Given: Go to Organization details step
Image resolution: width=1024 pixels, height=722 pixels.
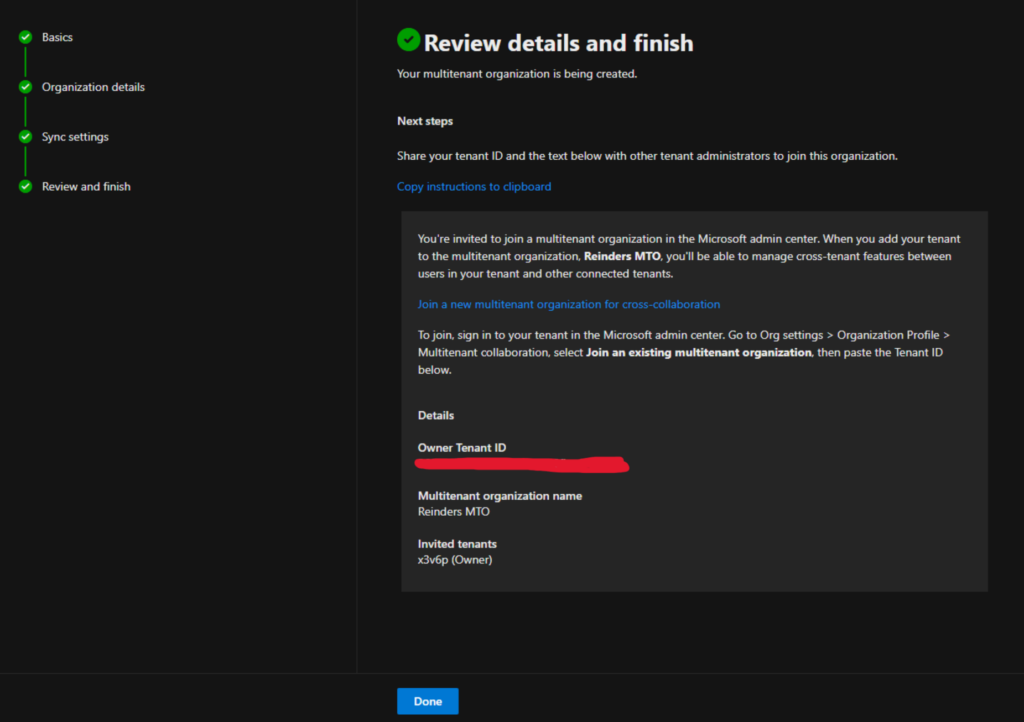Looking at the screenshot, I should tap(93, 87).
